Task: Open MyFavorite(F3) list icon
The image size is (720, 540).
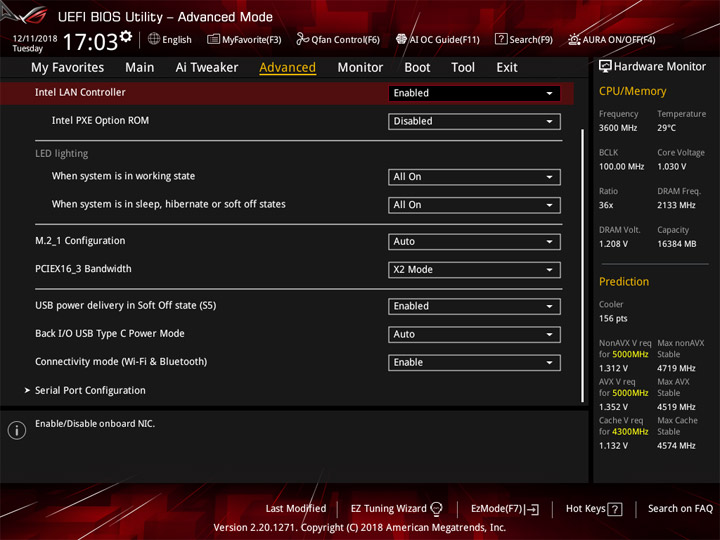Action: pyautogui.click(x=213, y=39)
